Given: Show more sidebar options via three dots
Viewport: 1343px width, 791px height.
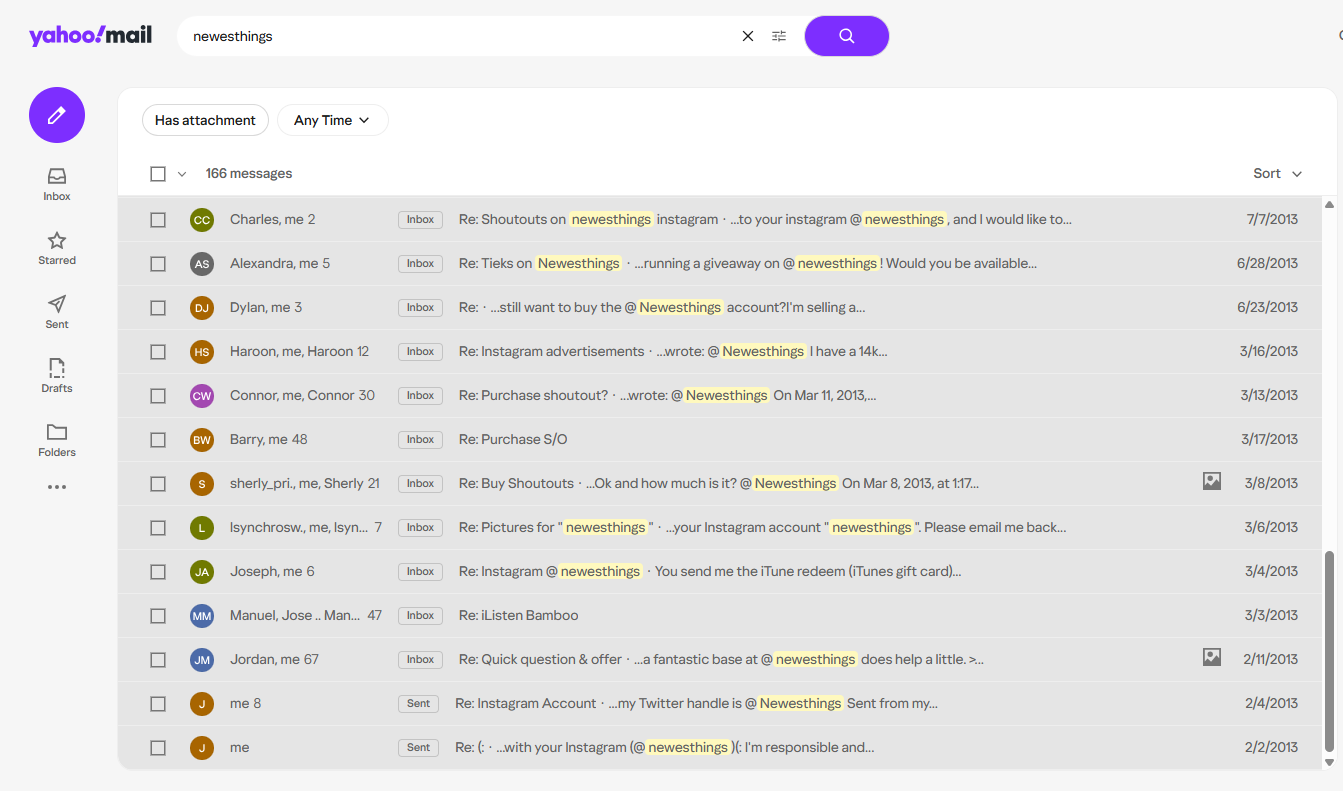Looking at the screenshot, I should tap(57, 487).
